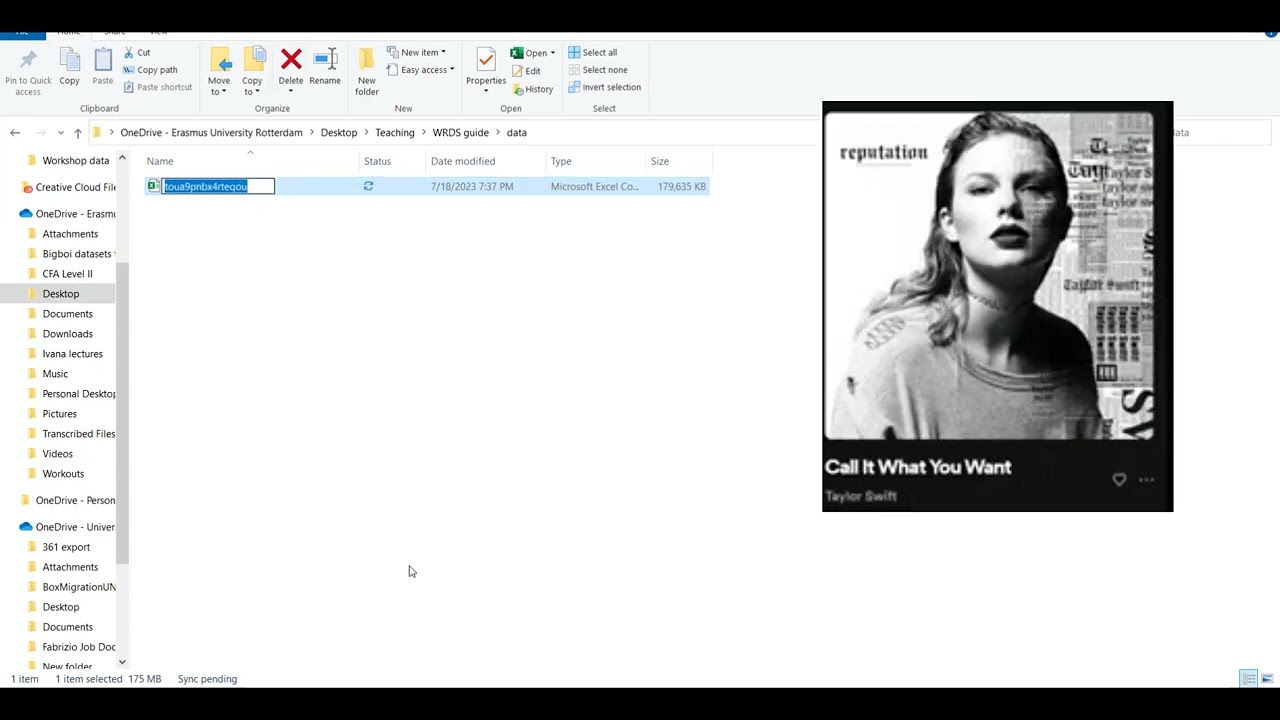Viewport: 1280px width, 720px height.
Task: Click Select none
Action: coord(598,70)
